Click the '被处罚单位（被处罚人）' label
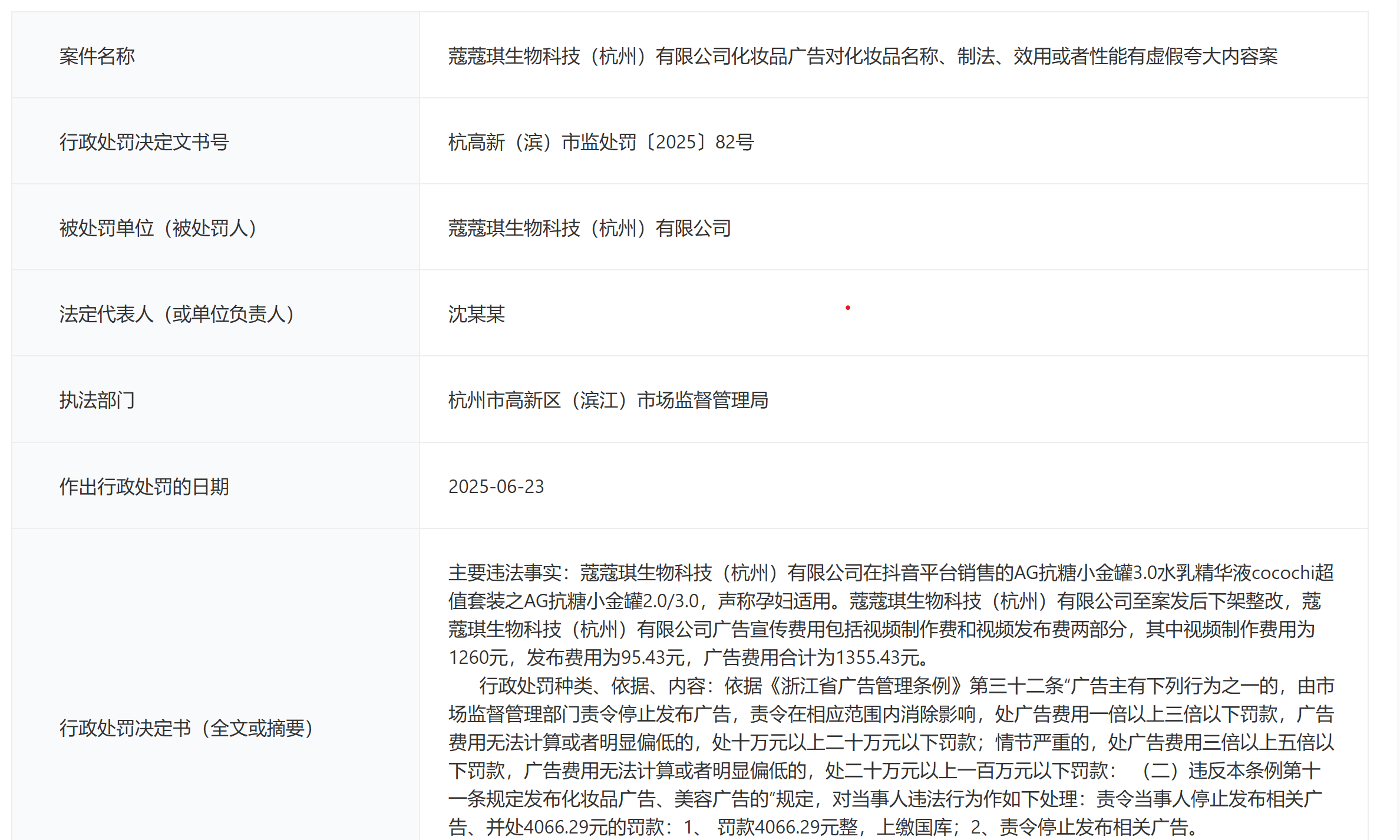The width and height of the screenshot is (1400, 840). click(158, 228)
